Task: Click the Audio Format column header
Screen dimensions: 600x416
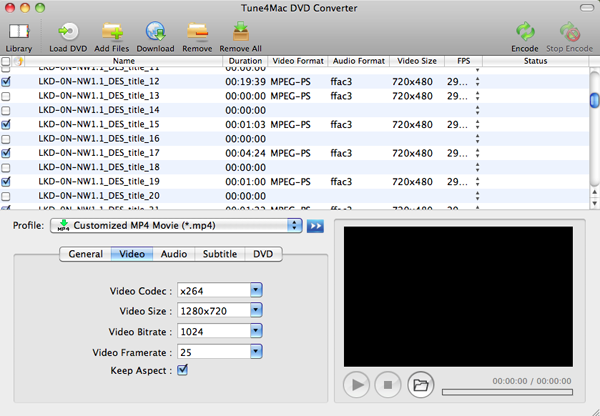Action: pyautogui.click(x=359, y=61)
